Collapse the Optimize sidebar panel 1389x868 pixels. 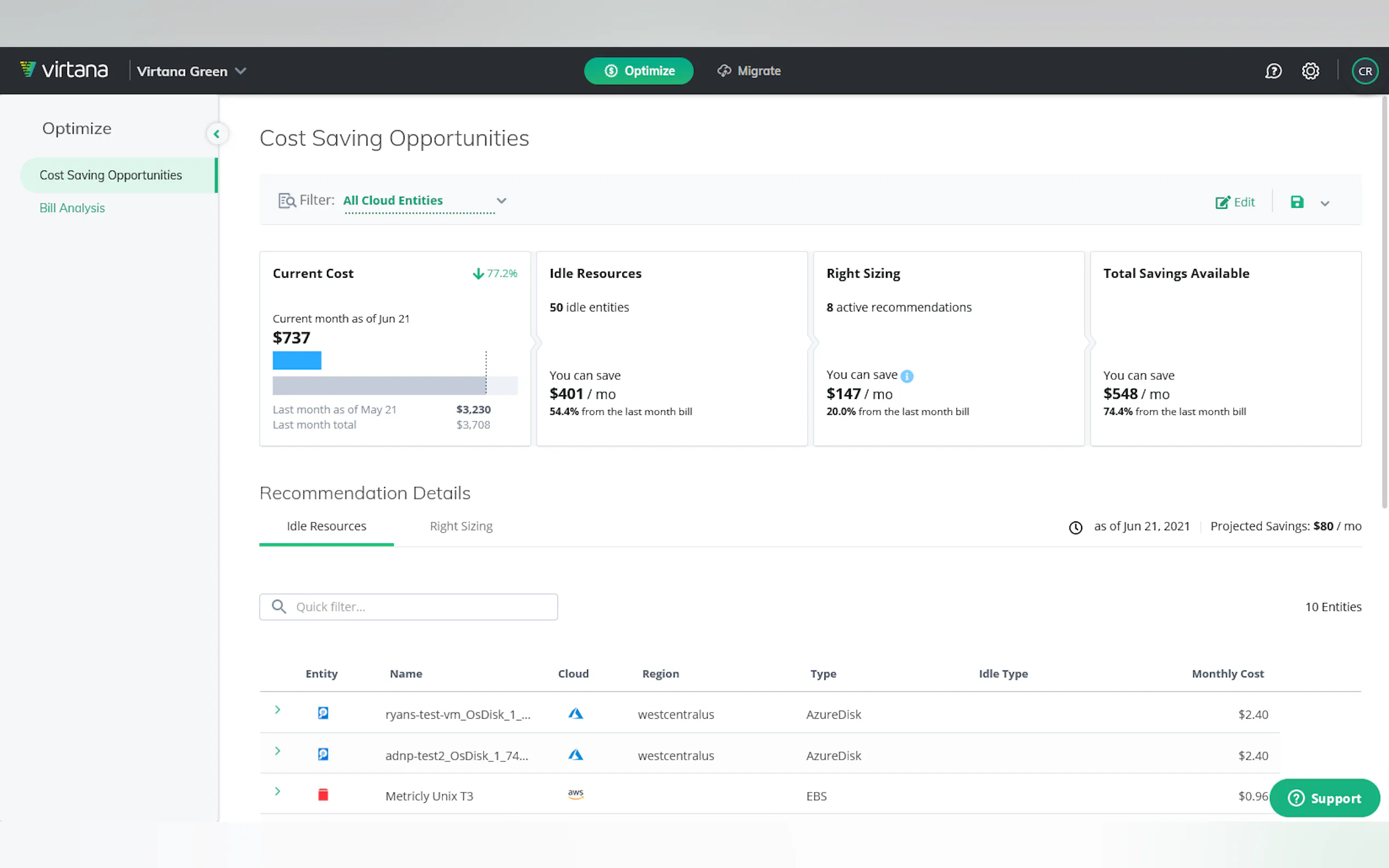[217, 134]
